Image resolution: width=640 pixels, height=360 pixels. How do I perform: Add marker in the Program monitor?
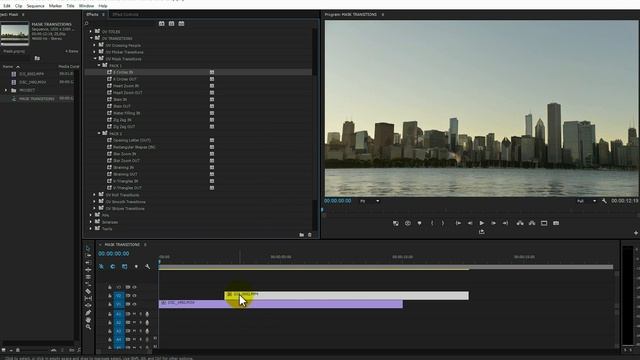tap(419, 223)
